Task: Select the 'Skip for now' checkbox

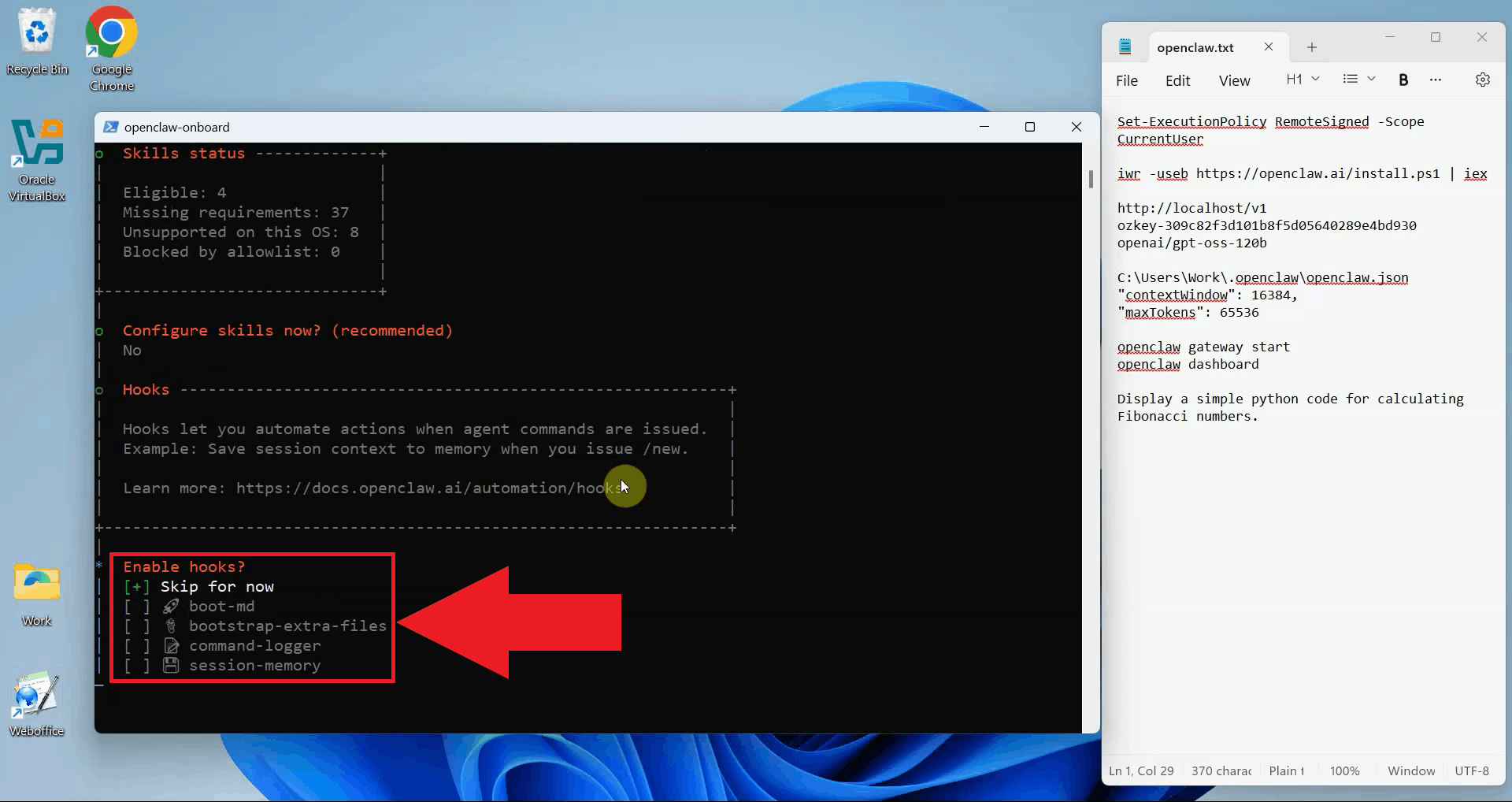Action: pyautogui.click(x=136, y=587)
